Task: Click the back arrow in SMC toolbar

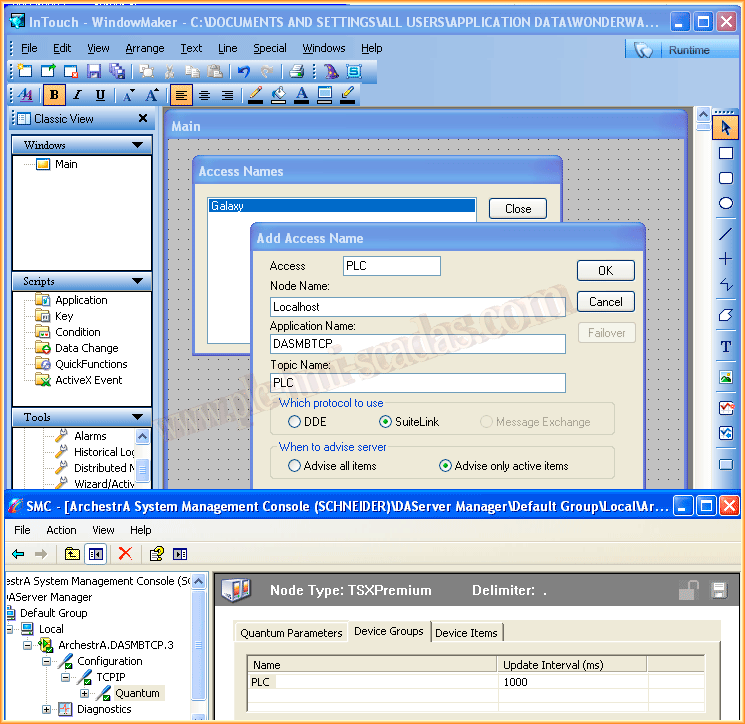Action: coord(18,553)
